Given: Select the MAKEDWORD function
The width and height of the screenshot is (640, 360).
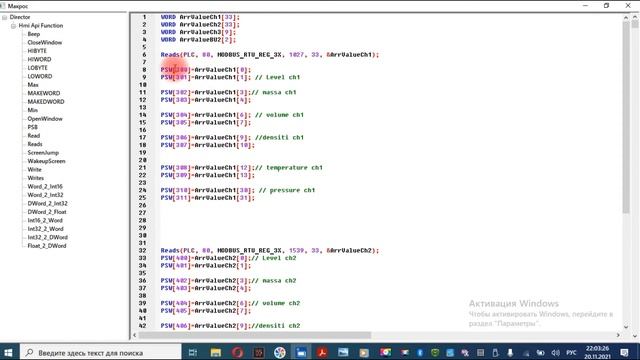Looking at the screenshot, I should 46,102.
